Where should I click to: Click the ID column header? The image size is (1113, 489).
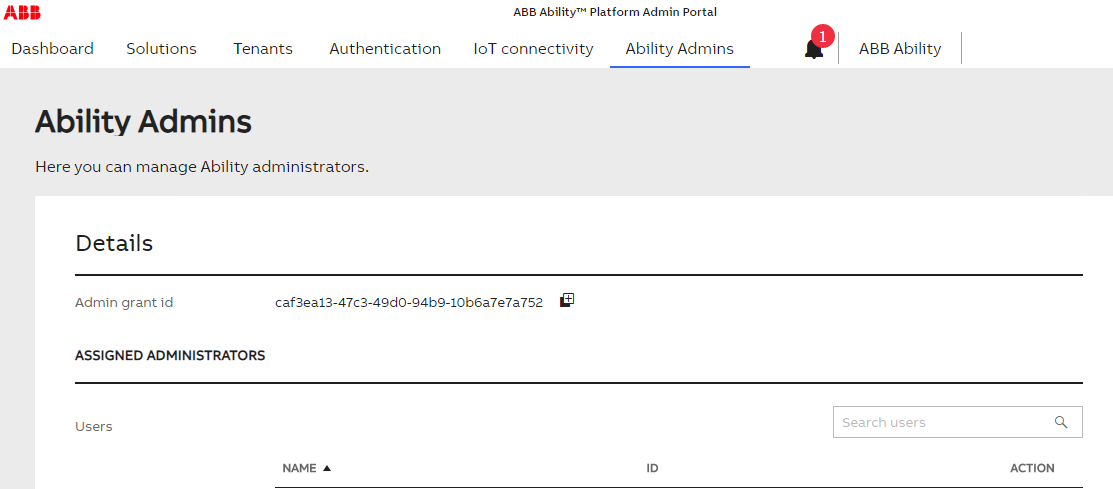652,468
